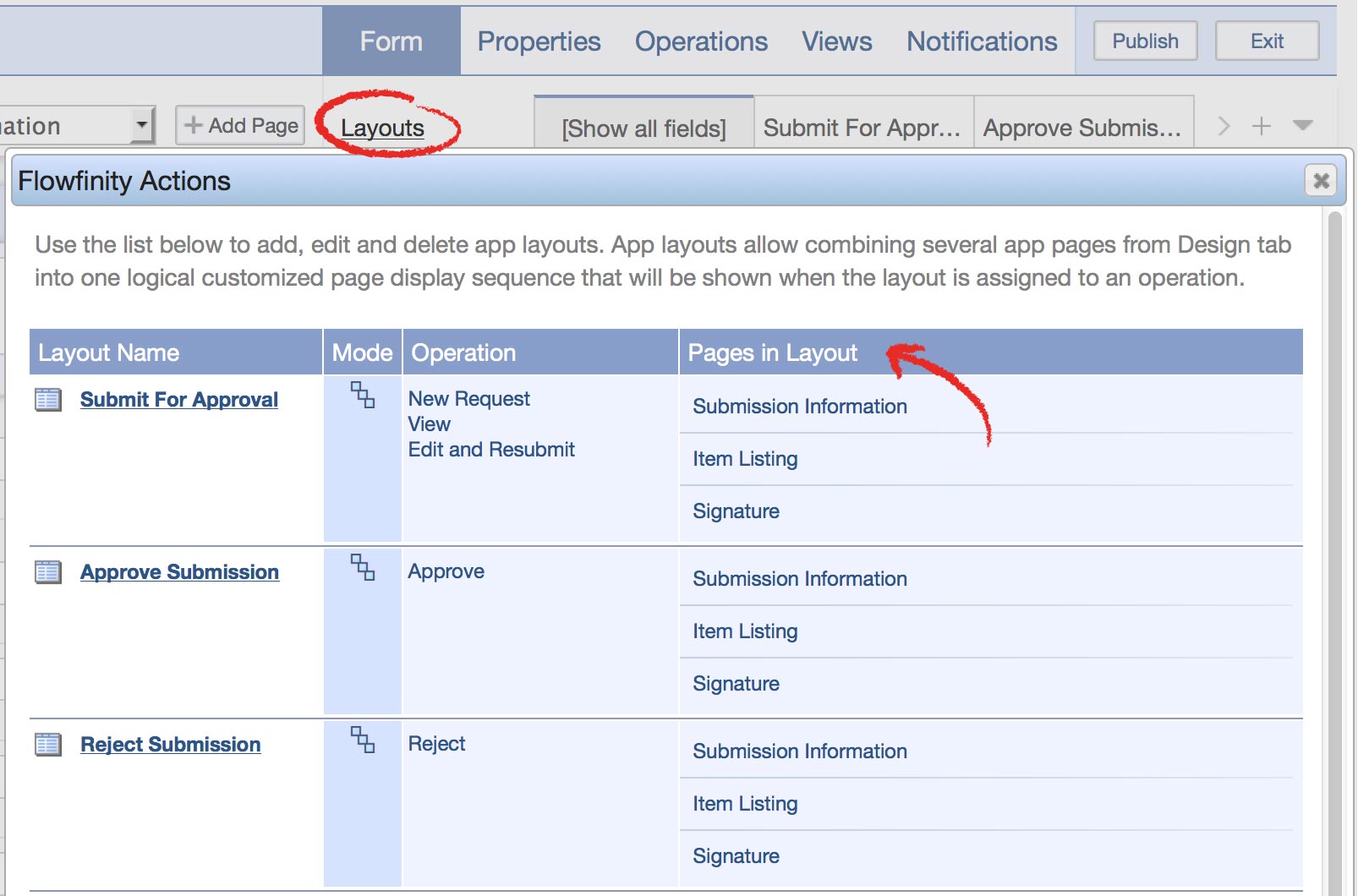The height and width of the screenshot is (896, 1358).
Task: Close the Flowfinity Actions dialog
Action: 1321,180
